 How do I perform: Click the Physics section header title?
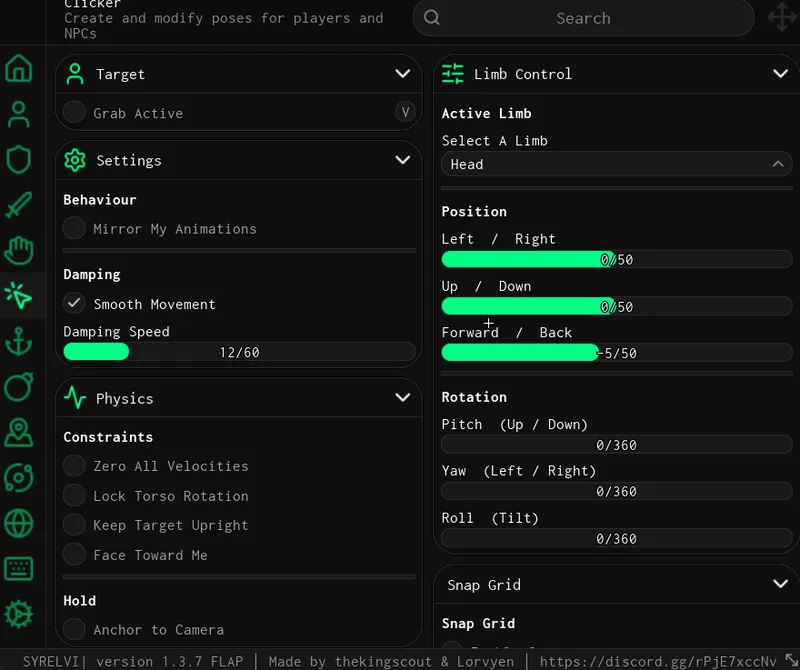(124, 398)
